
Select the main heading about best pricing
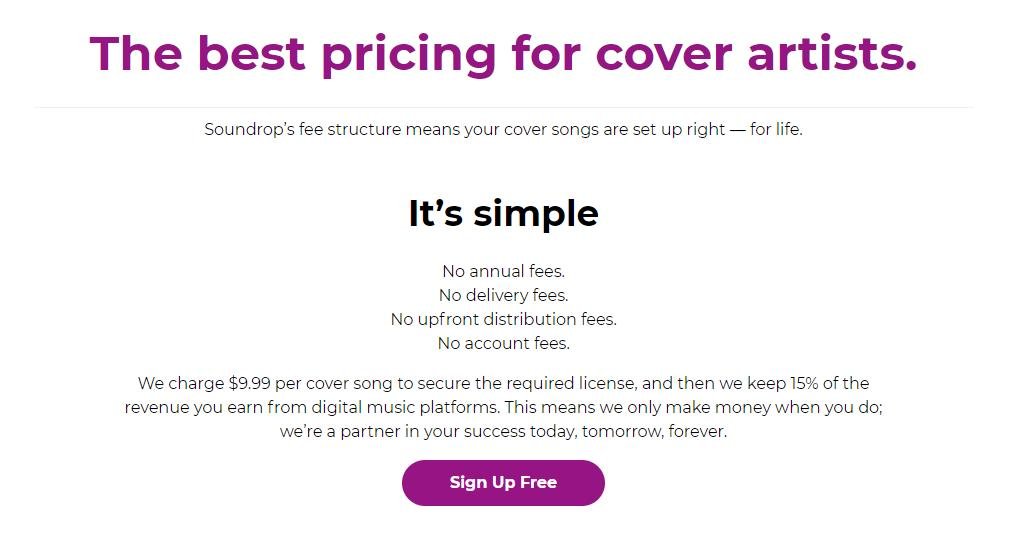pyautogui.click(x=503, y=54)
